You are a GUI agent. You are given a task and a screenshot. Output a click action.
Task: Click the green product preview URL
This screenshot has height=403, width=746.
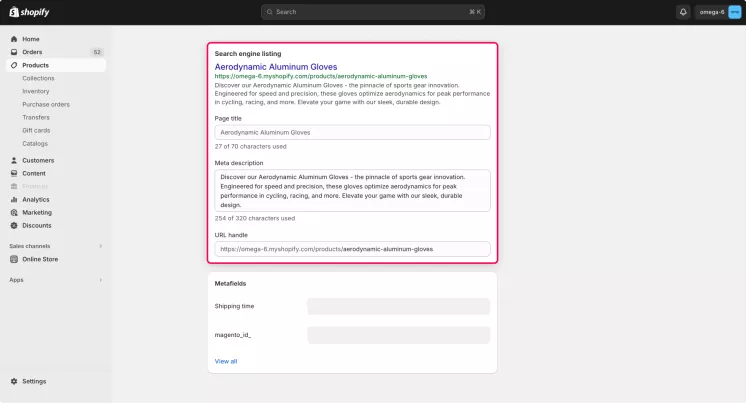[x=321, y=76]
